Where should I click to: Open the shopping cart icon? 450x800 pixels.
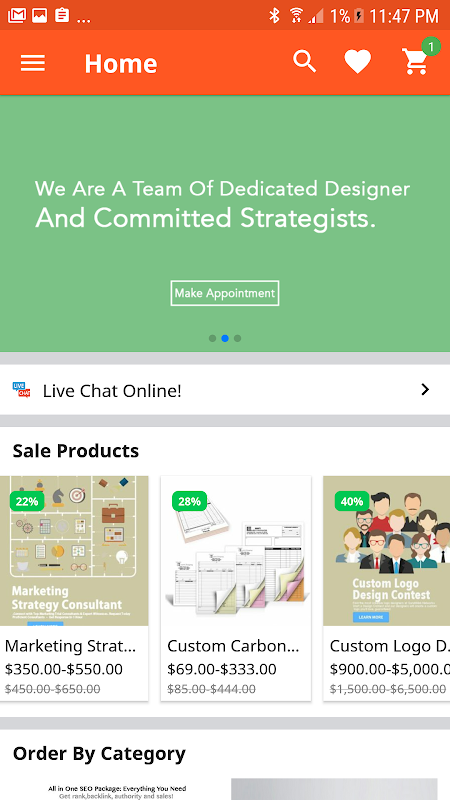coord(416,61)
